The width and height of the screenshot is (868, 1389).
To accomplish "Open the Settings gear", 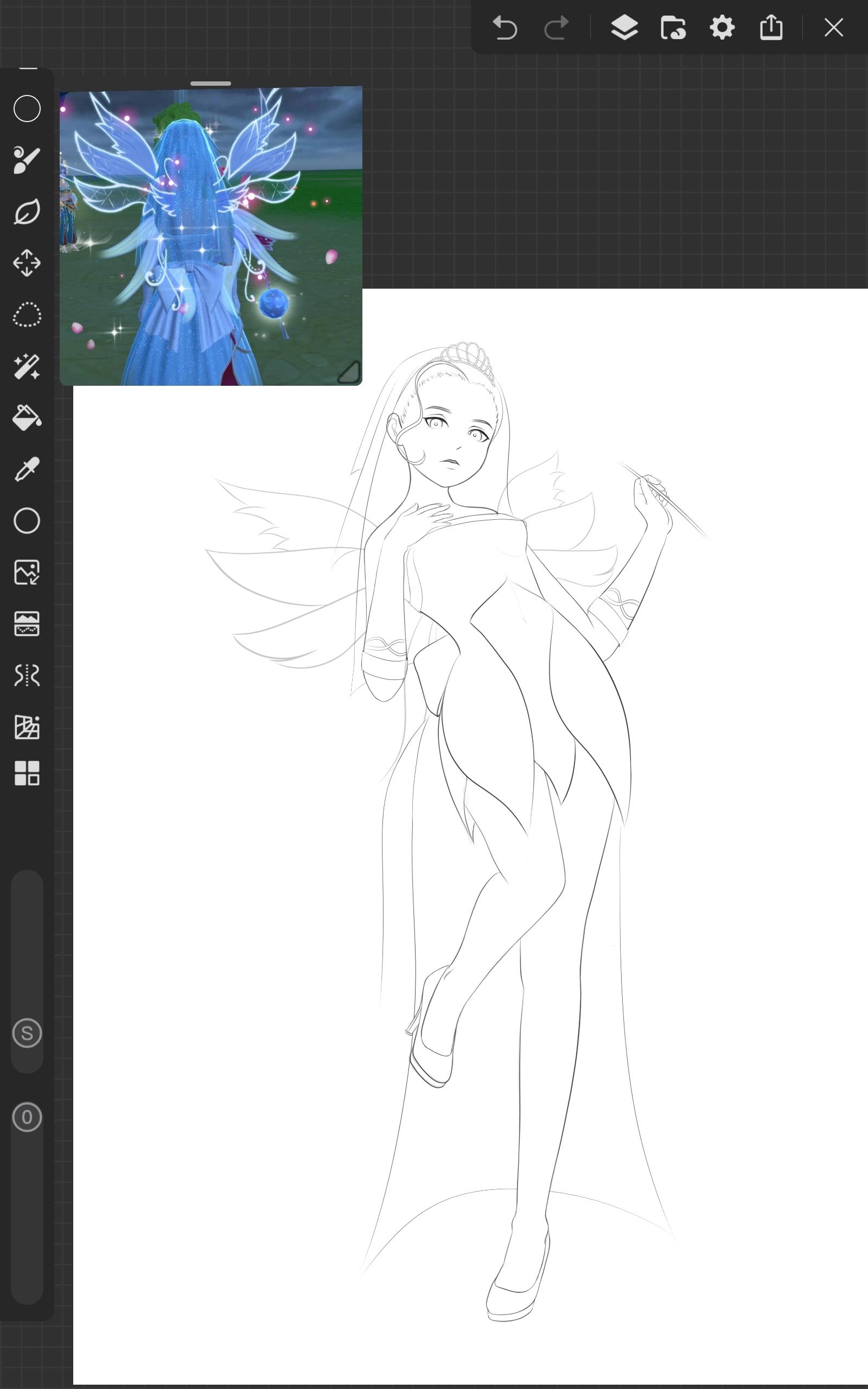I will [722, 28].
